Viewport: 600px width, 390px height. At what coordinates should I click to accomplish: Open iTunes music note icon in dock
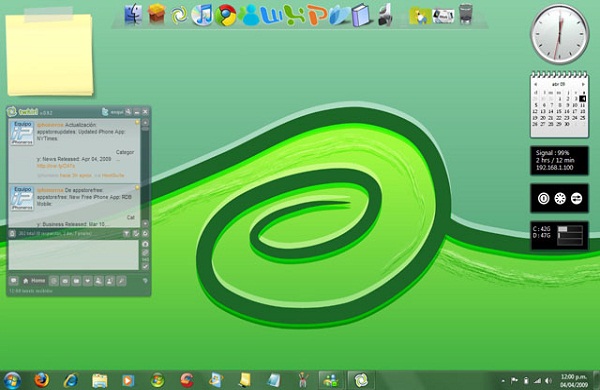(202, 15)
